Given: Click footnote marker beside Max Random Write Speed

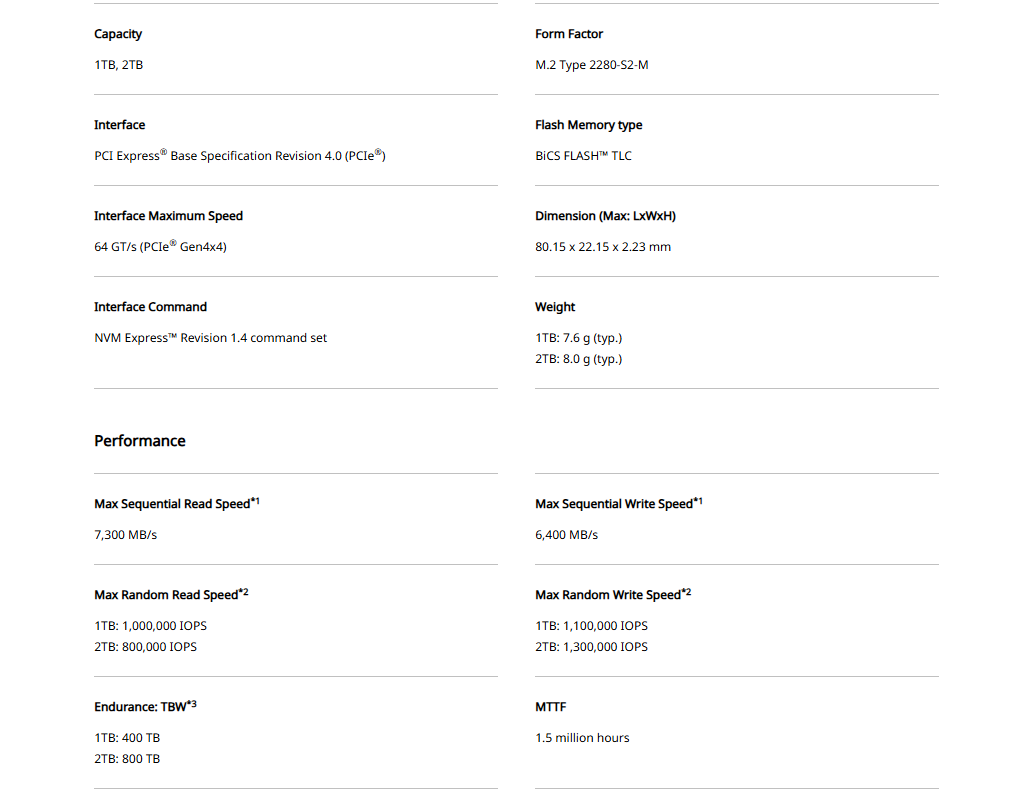Looking at the screenshot, I should coord(686,592).
